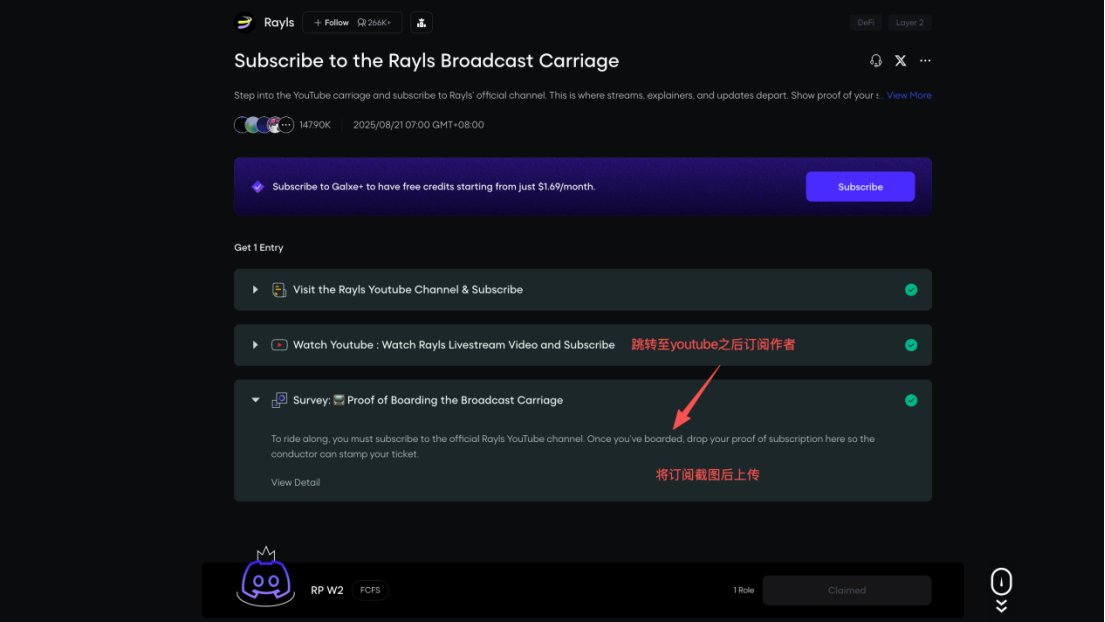This screenshot has height=622, width=1105.
Task: Click the Claimed reward button
Action: click(x=847, y=590)
